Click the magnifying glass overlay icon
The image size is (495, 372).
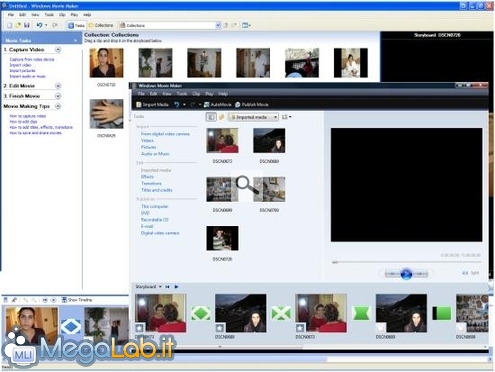(x=247, y=185)
